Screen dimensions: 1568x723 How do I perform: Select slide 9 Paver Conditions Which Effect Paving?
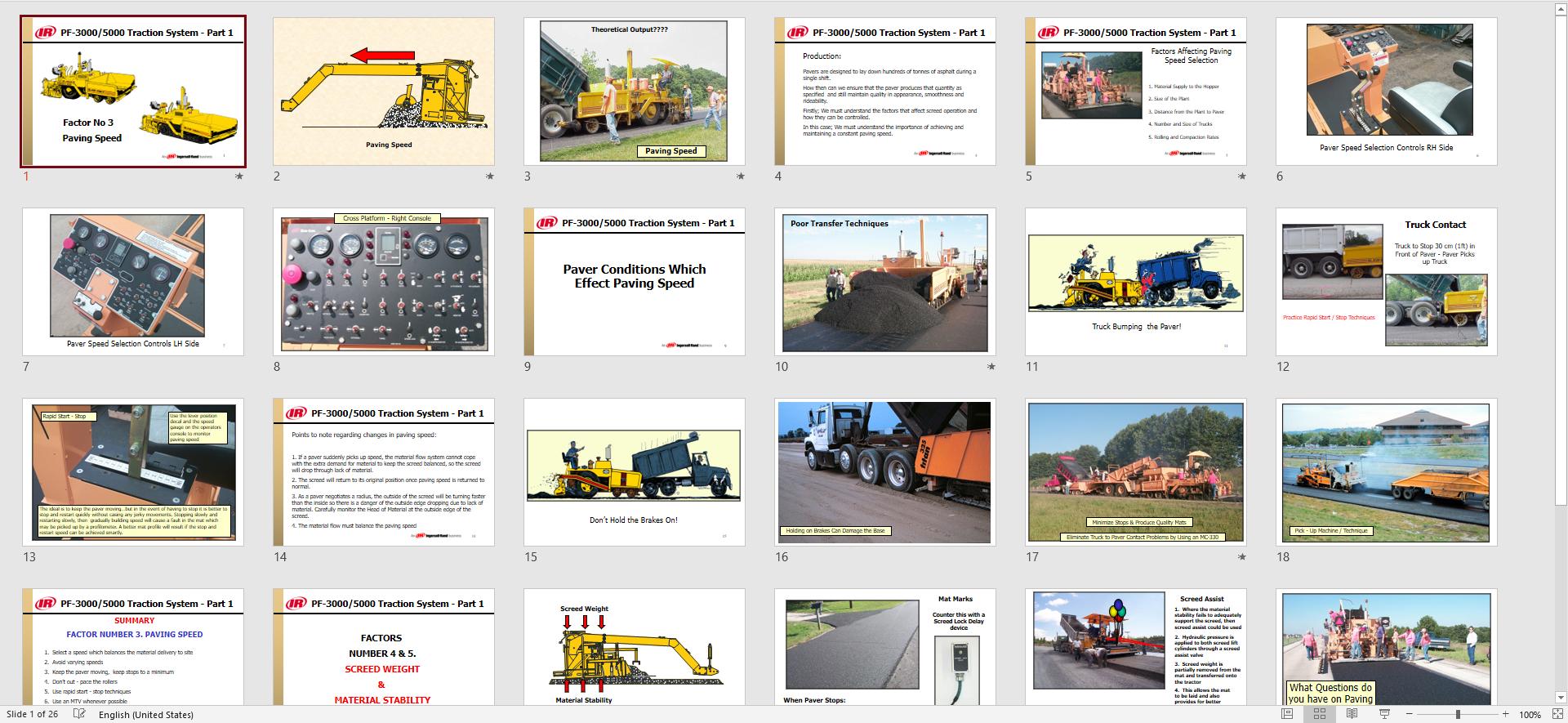tap(635, 282)
